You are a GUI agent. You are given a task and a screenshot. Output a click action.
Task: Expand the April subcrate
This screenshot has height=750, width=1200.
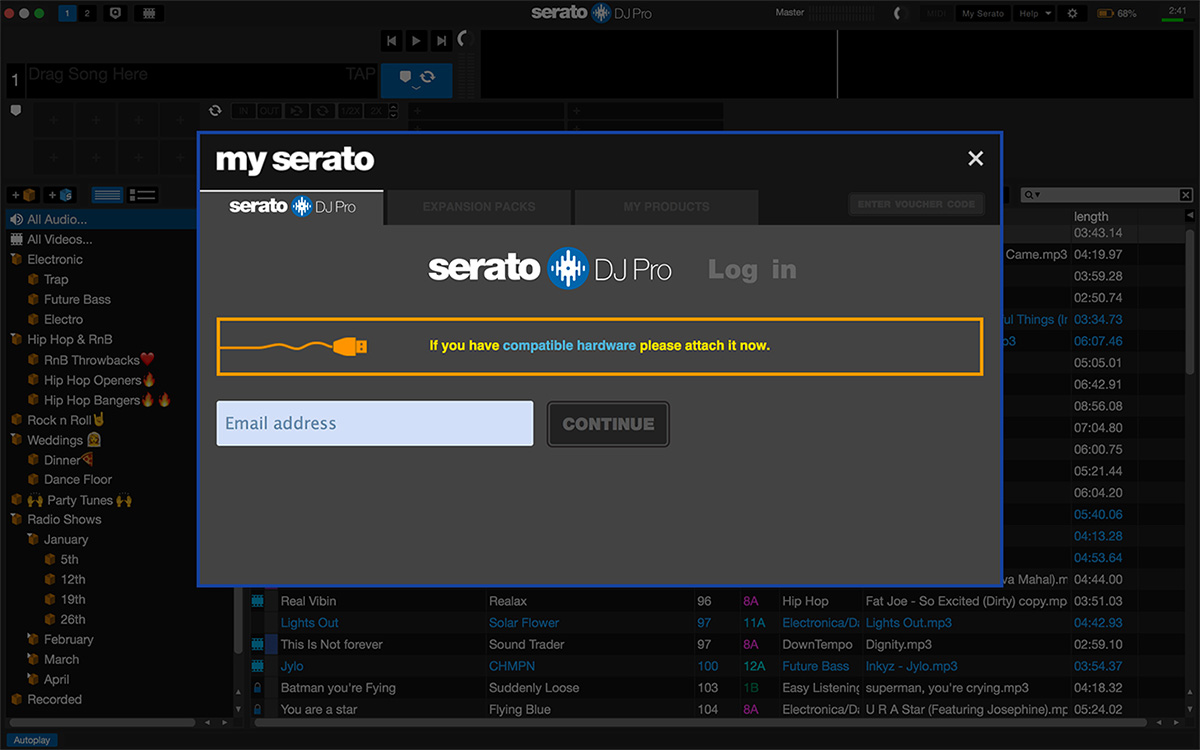pyautogui.click(x=33, y=679)
